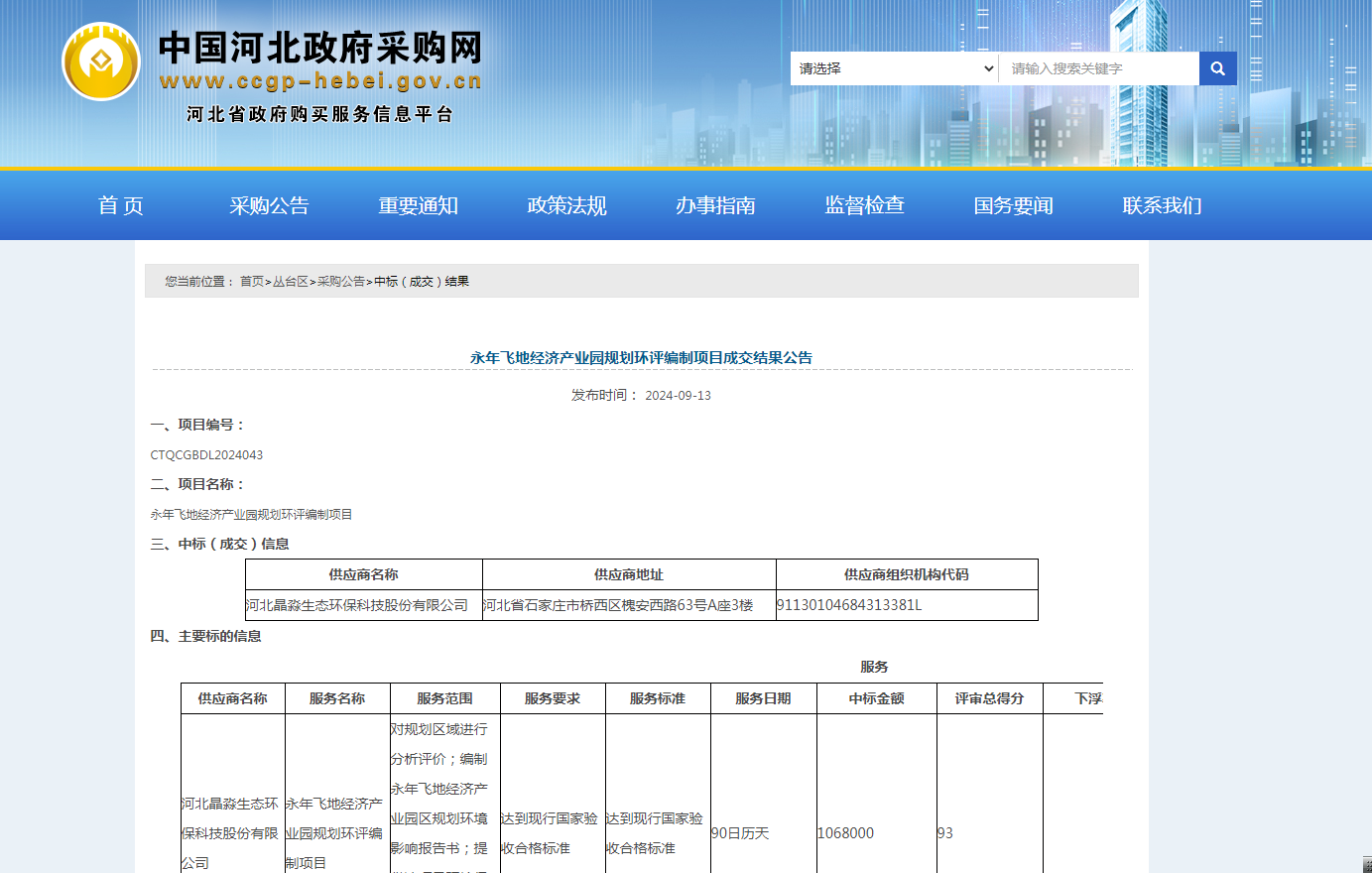Click 评审总得分 column header
The width and height of the screenshot is (1372, 873).
pos(990,698)
